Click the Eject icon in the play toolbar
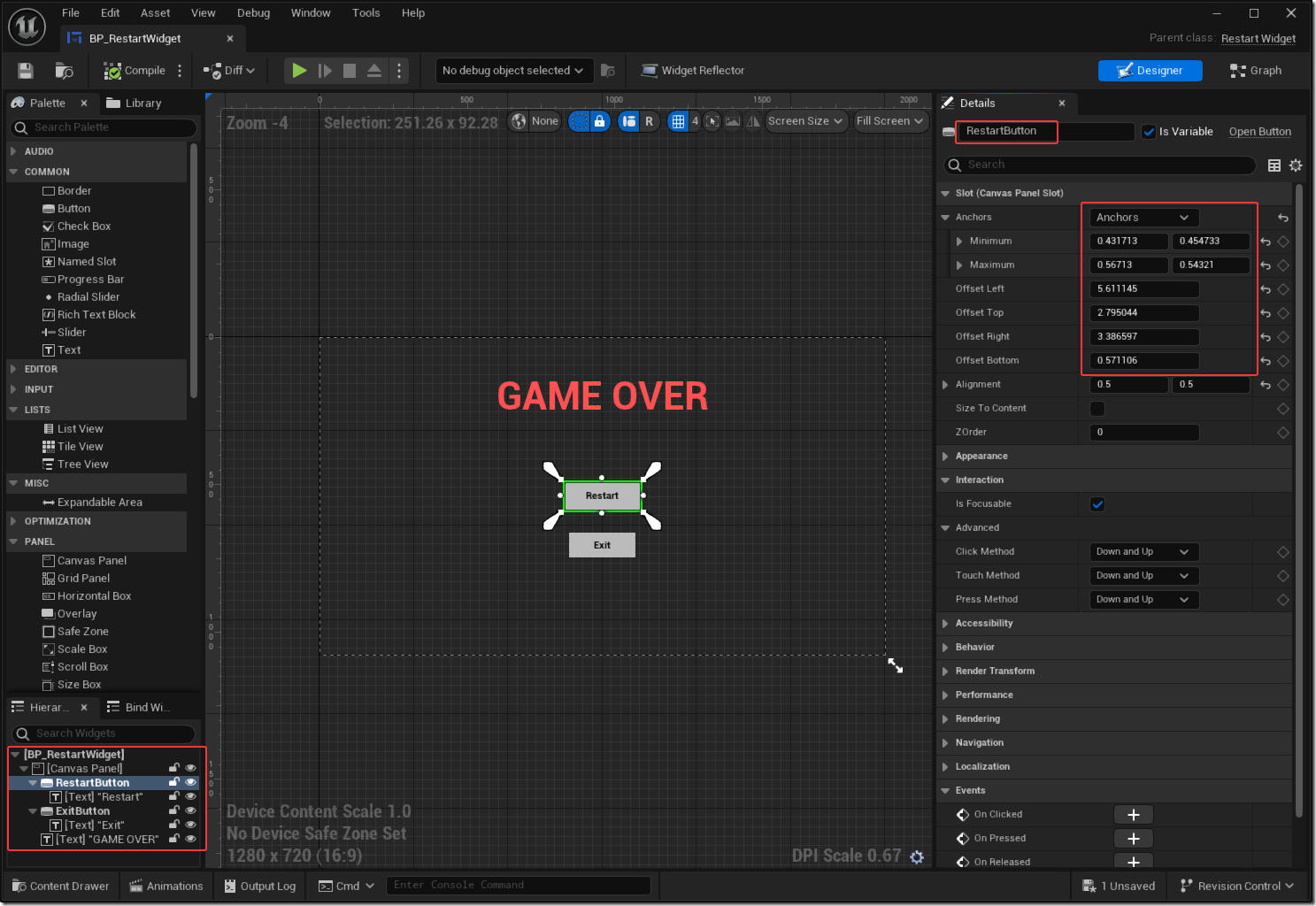Screen dimensions: 1316x906 (x=374, y=71)
